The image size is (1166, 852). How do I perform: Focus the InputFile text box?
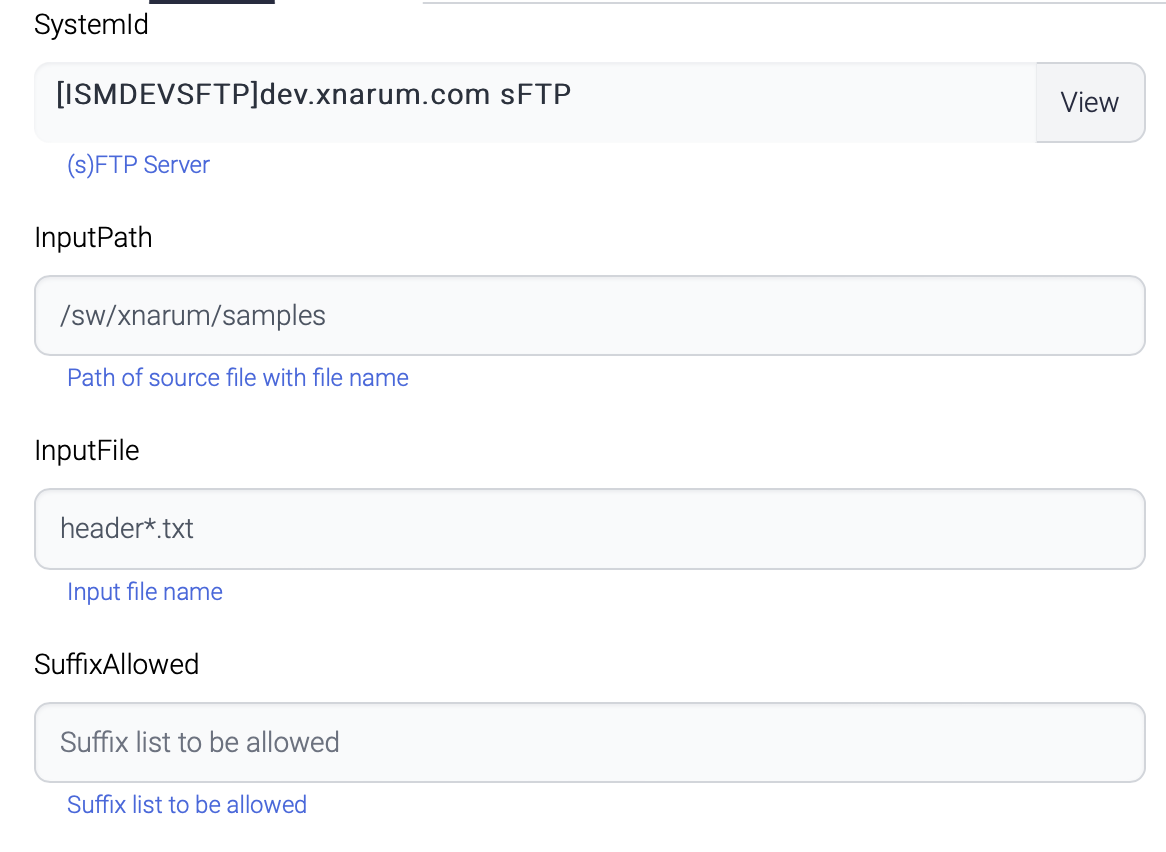coord(589,529)
